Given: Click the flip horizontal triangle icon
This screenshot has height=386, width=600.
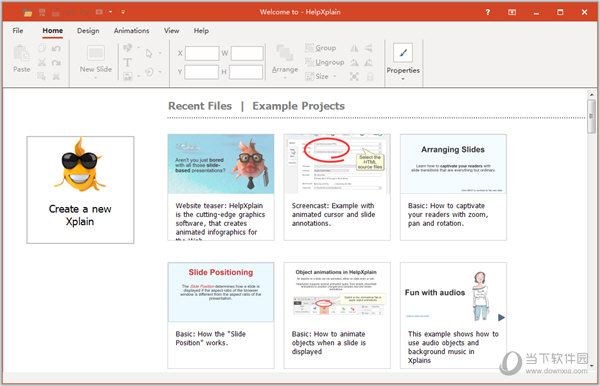Looking at the screenshot, I should (354, 48).
